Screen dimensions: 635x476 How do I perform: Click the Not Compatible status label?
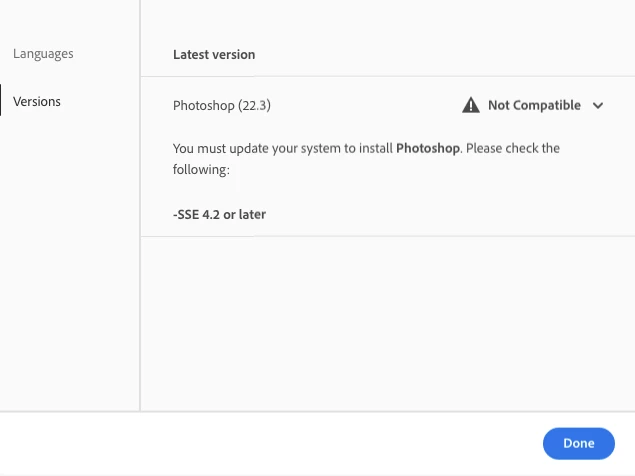tap(534, 105)
